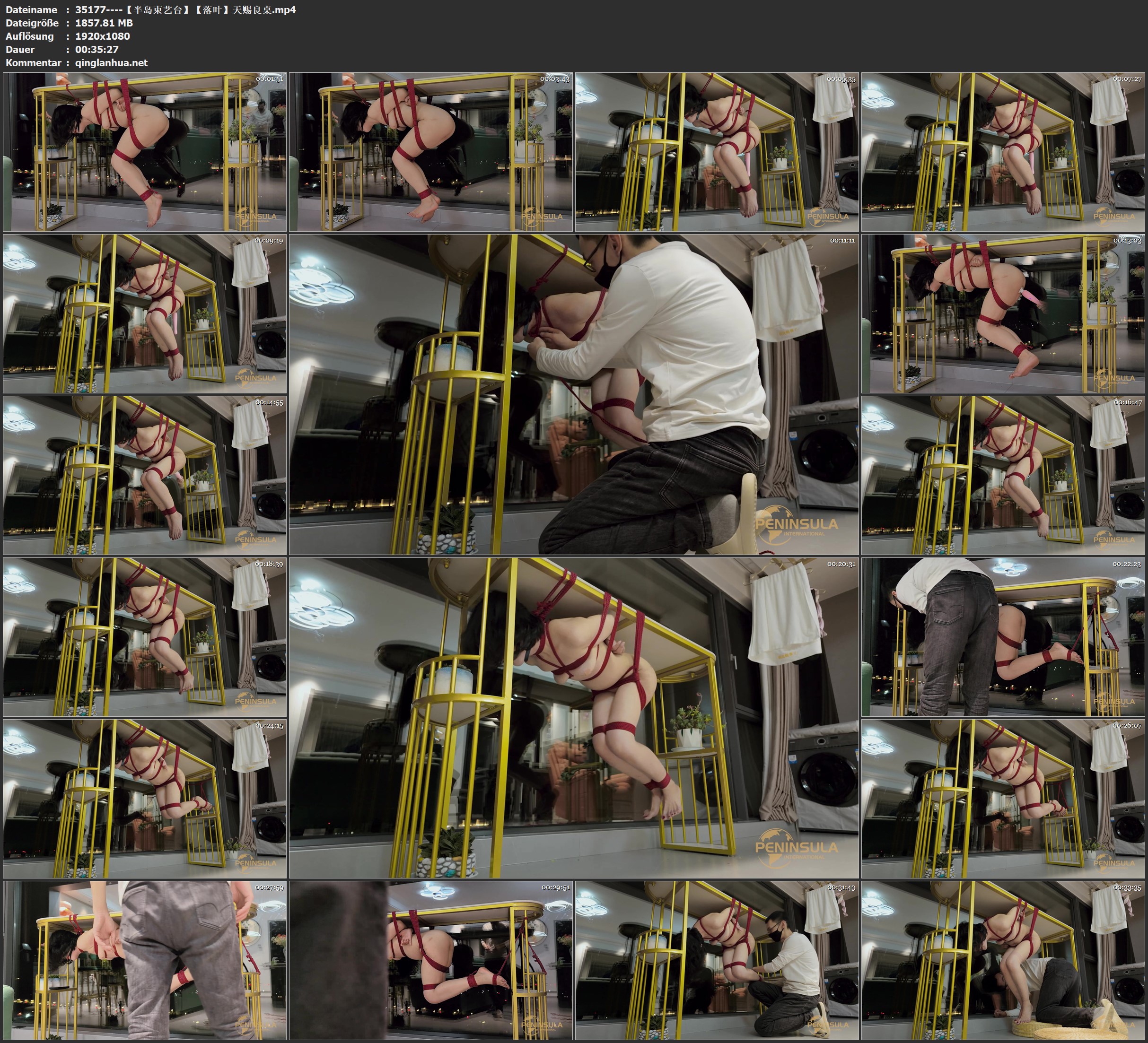
Task: Select the thumbnail timestamped 00:27:59
Action: pos(145,960)
